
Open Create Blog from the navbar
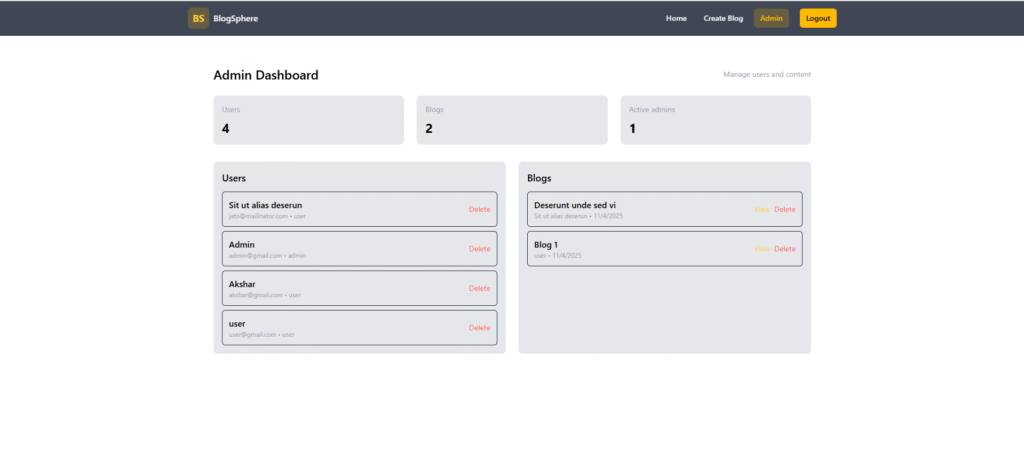[x=723, y=18]
